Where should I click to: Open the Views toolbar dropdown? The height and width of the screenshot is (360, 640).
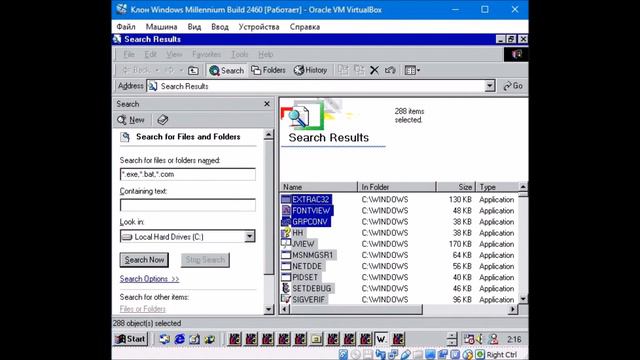pyautogui.click(x=412, y=70)
